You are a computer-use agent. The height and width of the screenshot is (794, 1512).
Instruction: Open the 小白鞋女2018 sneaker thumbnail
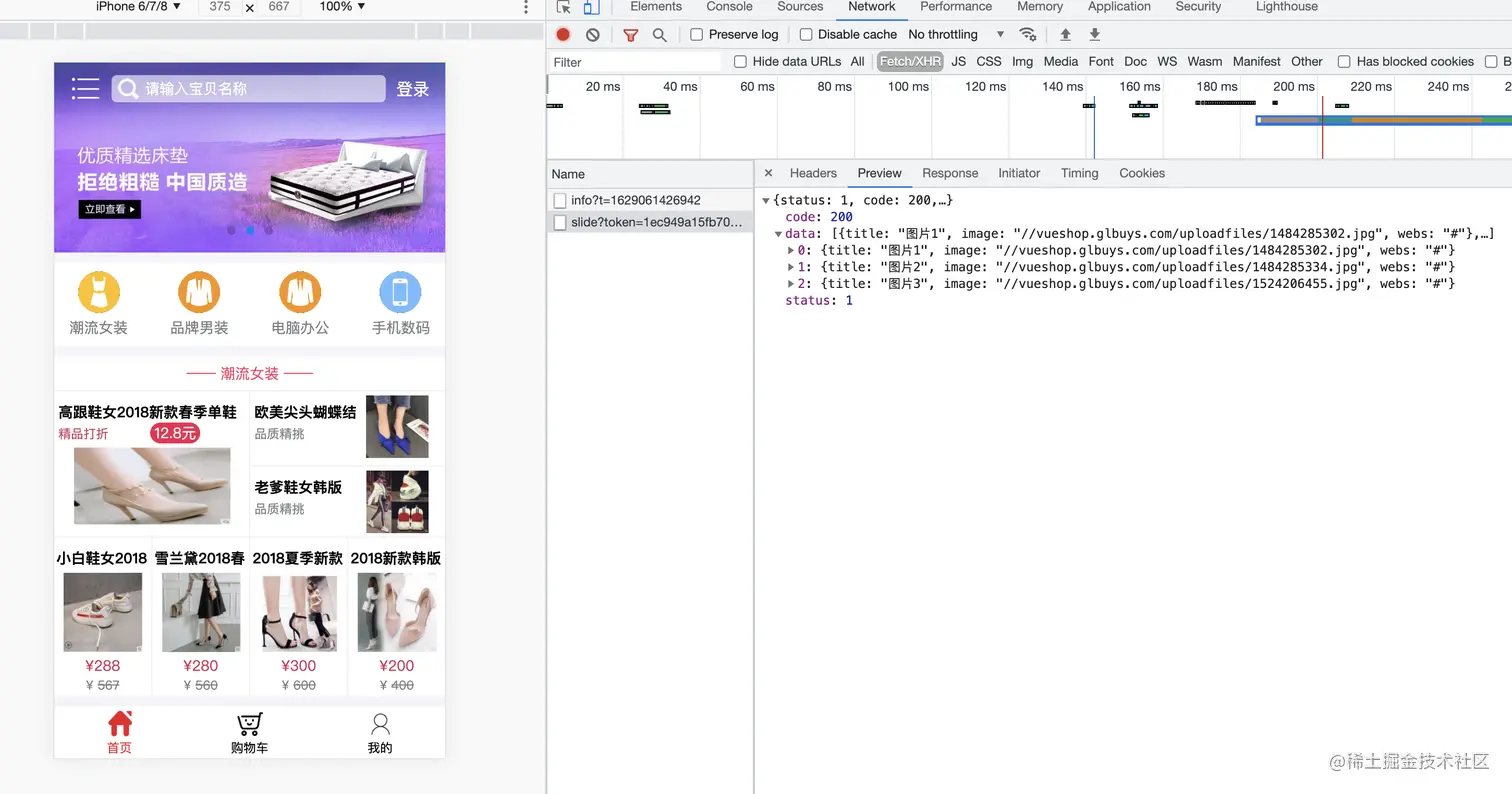(x=102, y=613)
